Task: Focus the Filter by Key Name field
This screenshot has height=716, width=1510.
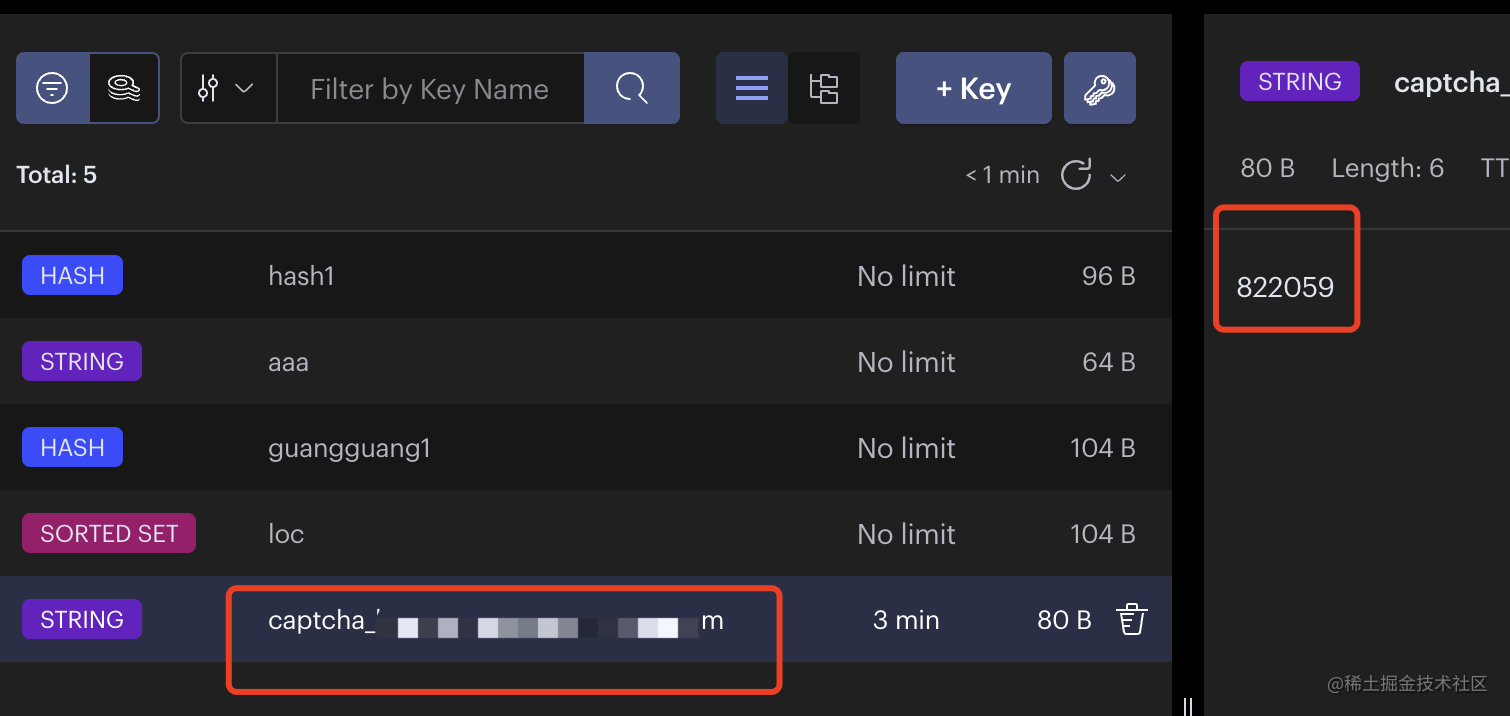Action: pyautogui.click(x=430, y=88)
